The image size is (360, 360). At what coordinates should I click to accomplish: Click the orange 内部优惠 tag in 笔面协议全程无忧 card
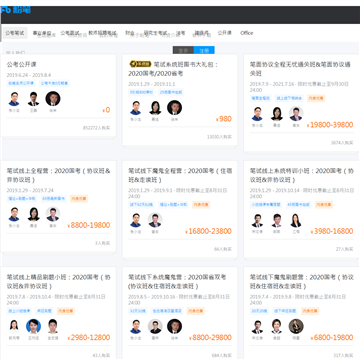click(x=316, y=98)
